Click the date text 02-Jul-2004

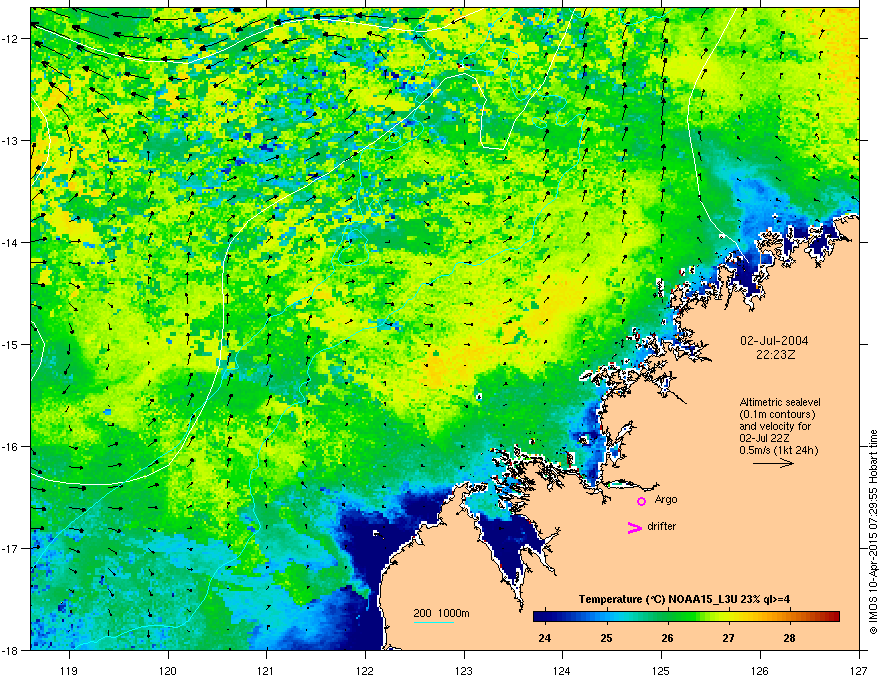pos(774,341)
